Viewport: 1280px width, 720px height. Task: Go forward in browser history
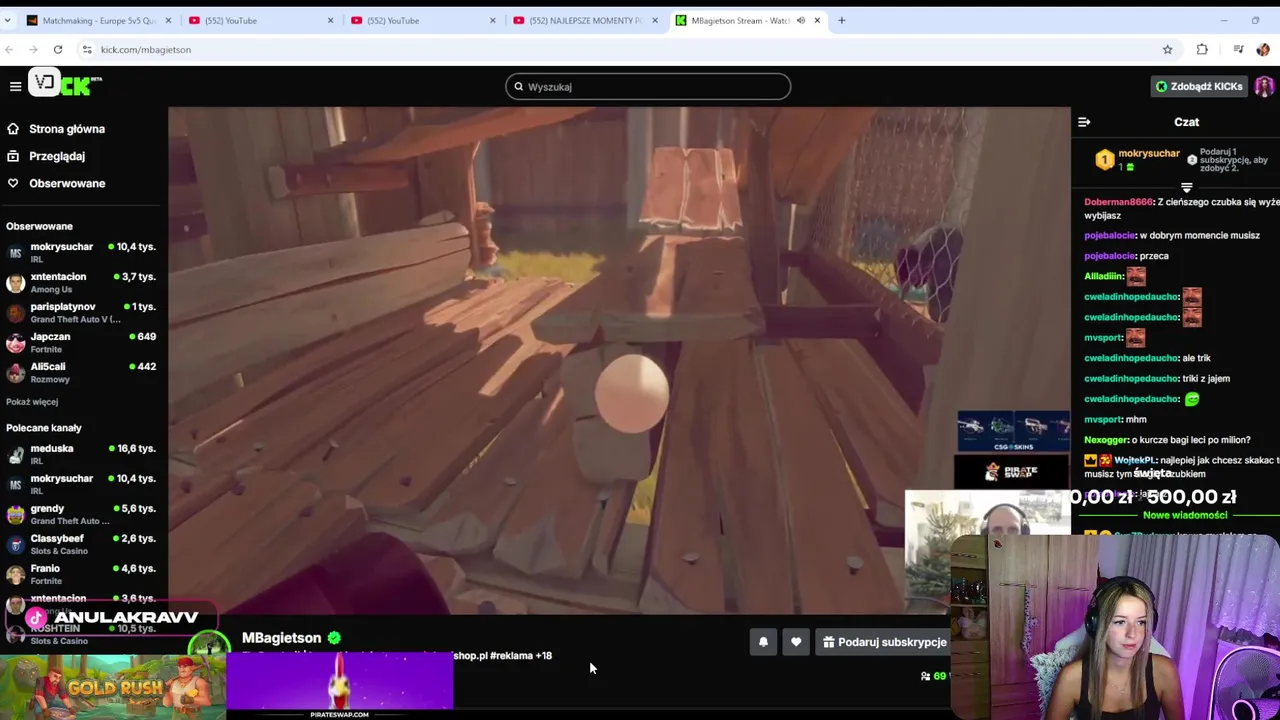(33, 49)
